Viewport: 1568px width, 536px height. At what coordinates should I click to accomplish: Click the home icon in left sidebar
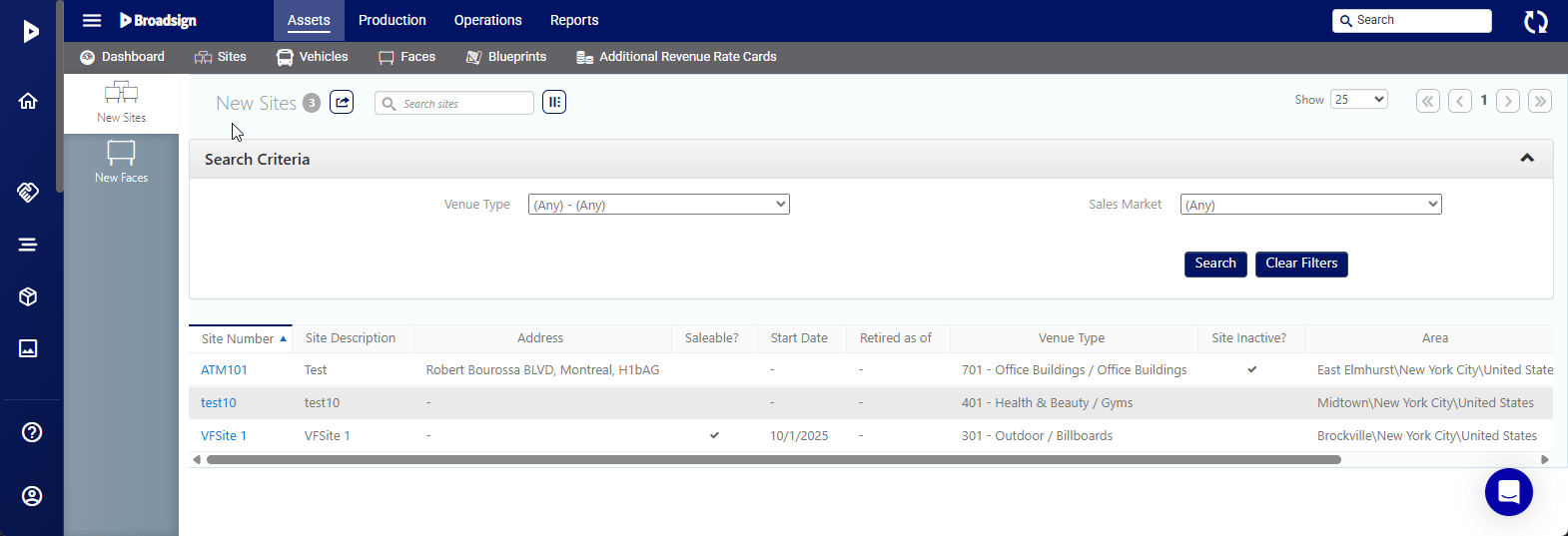tap(29, 101)
